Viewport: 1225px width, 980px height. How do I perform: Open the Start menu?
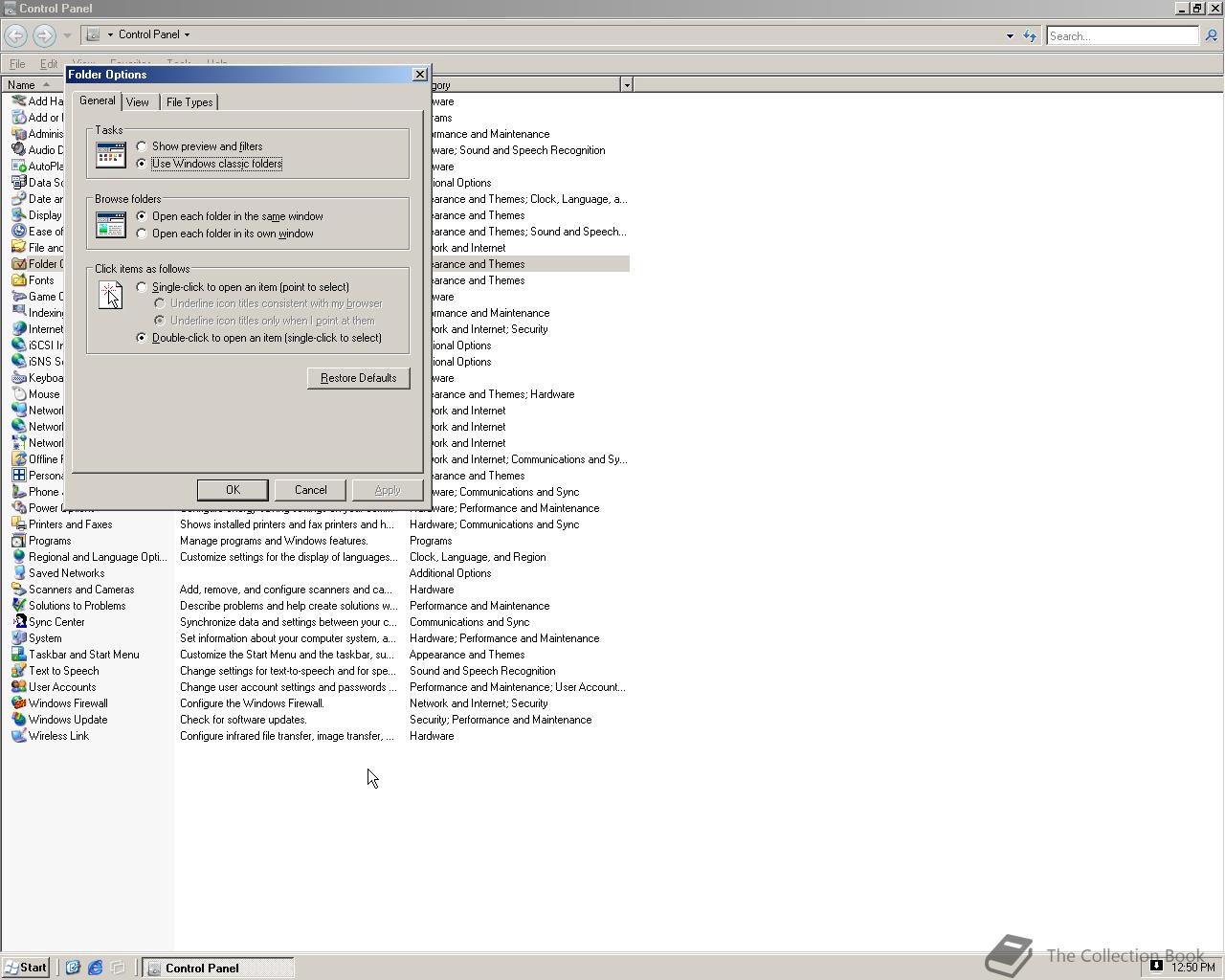click(x=25, y=968)
